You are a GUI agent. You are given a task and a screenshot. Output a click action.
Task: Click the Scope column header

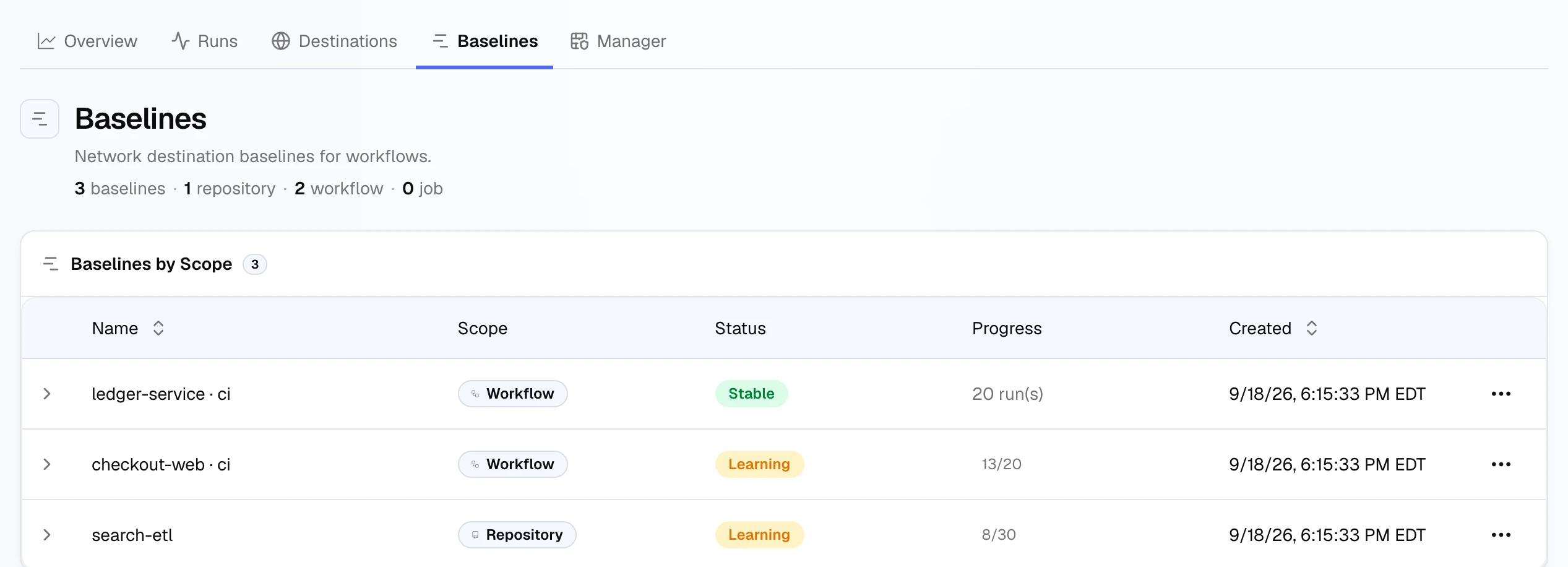(x=483, y=328)
